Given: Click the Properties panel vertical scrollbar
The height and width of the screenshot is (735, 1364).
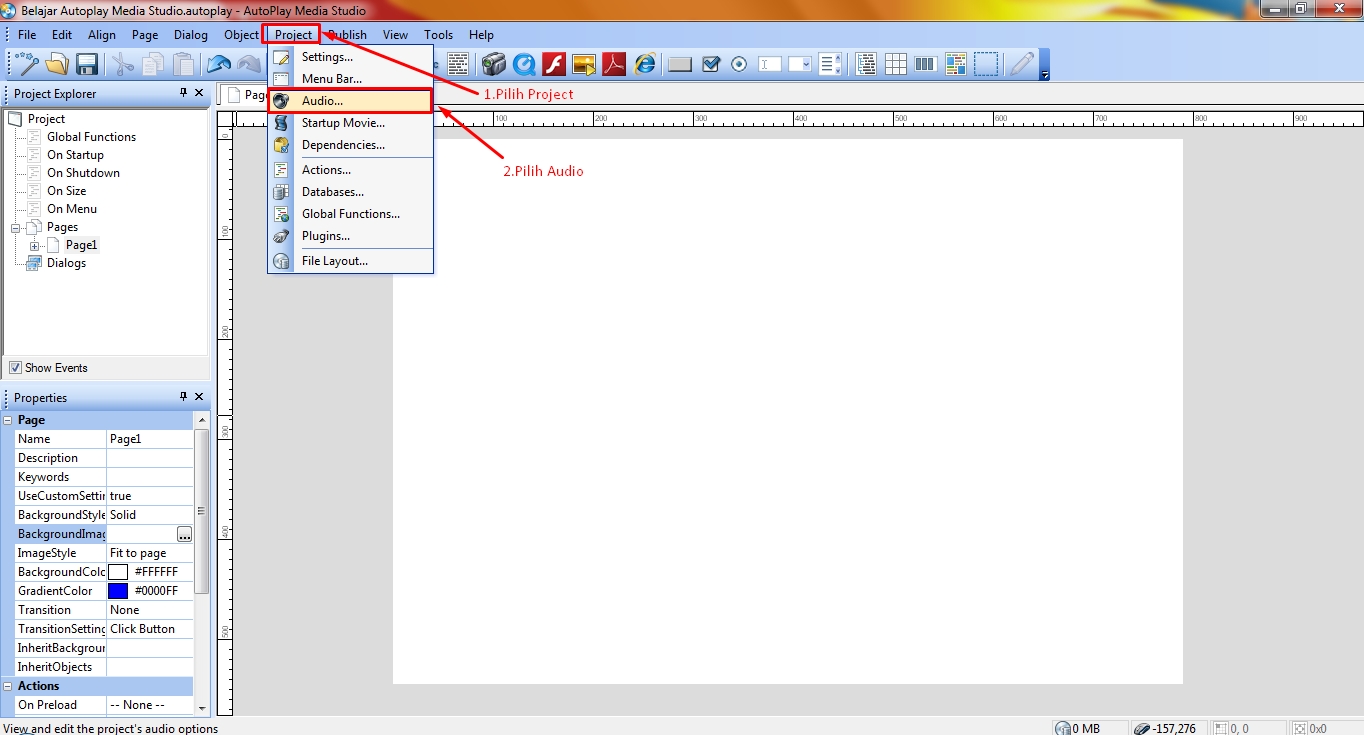Looking at the screenshot, I should (x=202, y=510).
